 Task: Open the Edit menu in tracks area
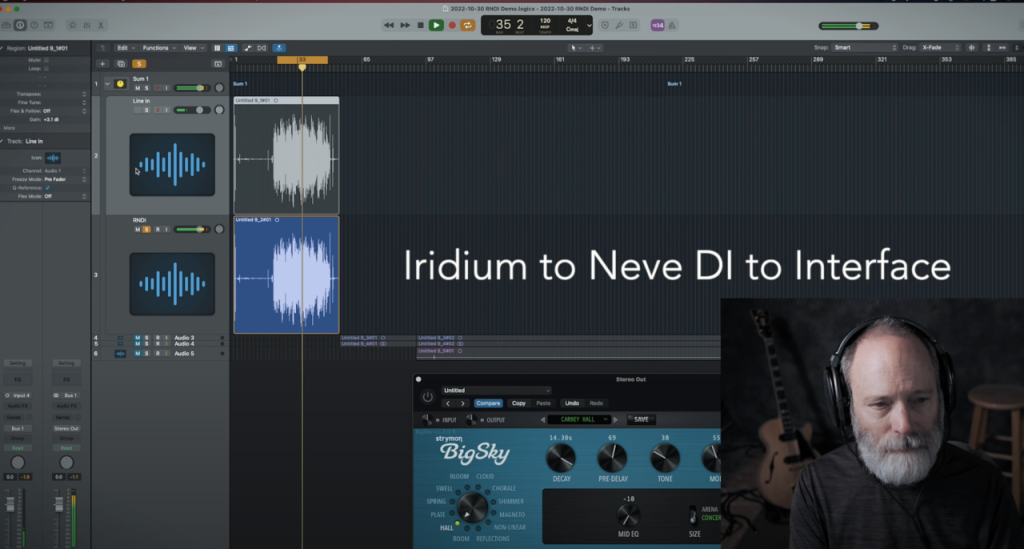tap(124, 47)
